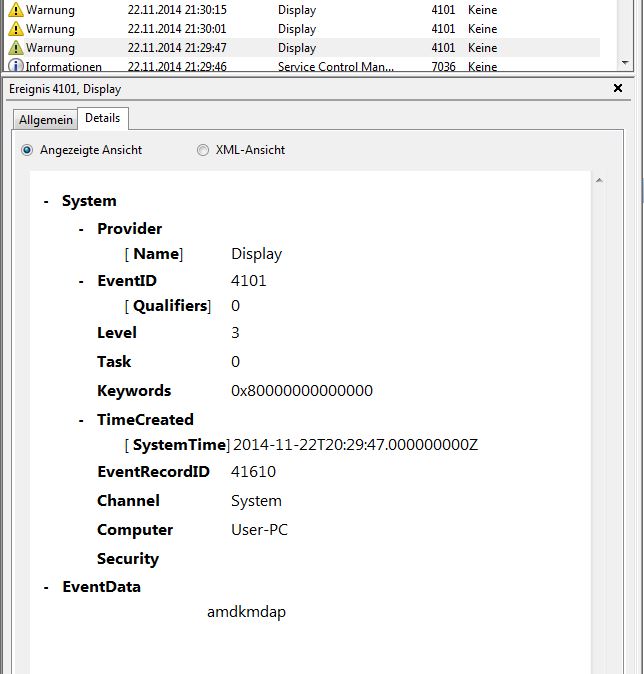
Task: Collapse the Provider node
Action: click(x=81, y=229)
